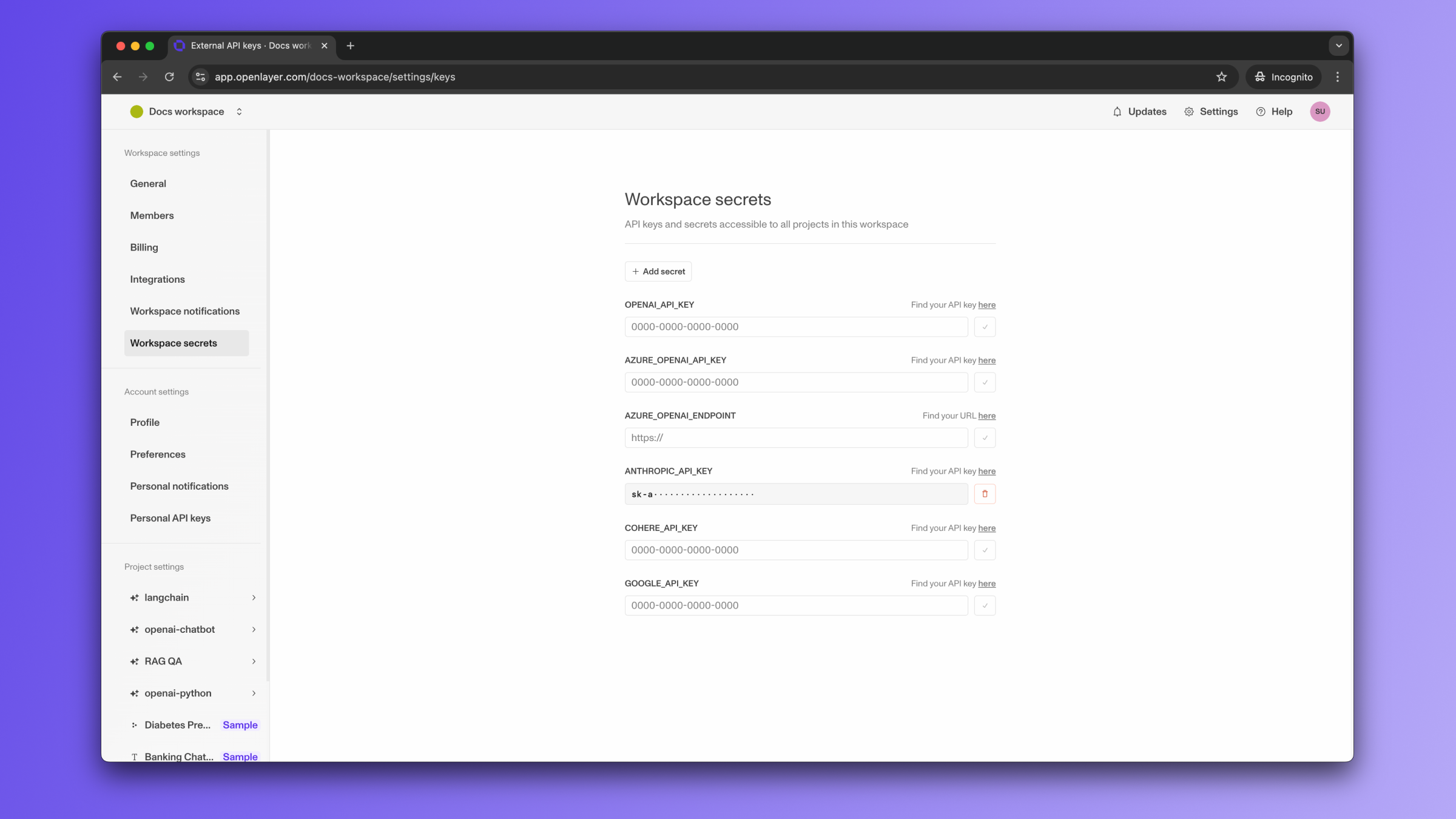Image resolution: width=1456 pixels, height=819 pixels.
Task: Click the Add secret button
Action: point(658,271)
